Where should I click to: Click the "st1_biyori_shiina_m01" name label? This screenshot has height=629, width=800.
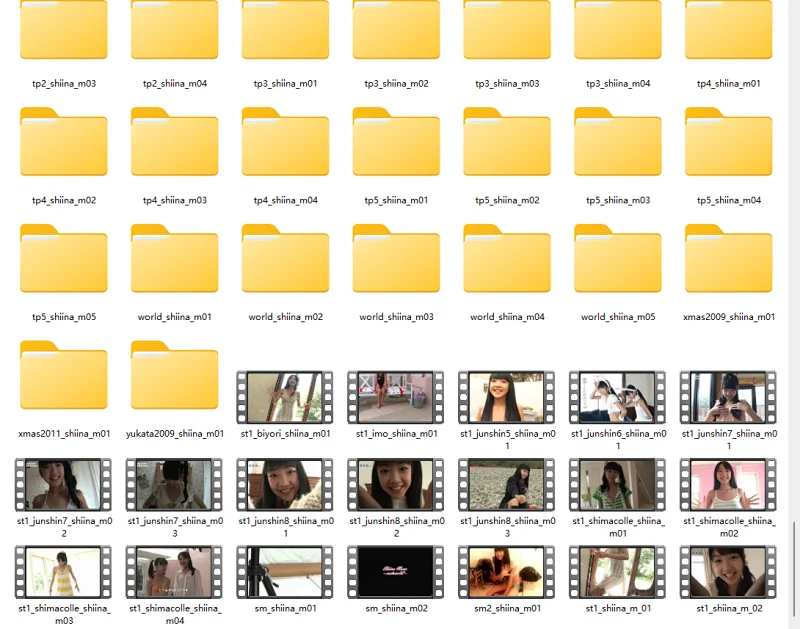coord(285,434)
